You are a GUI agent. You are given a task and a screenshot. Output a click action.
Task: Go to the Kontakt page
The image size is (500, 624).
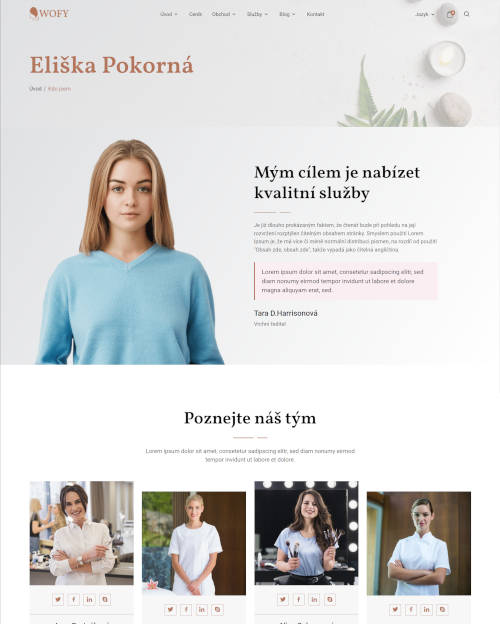click(315, 14)
